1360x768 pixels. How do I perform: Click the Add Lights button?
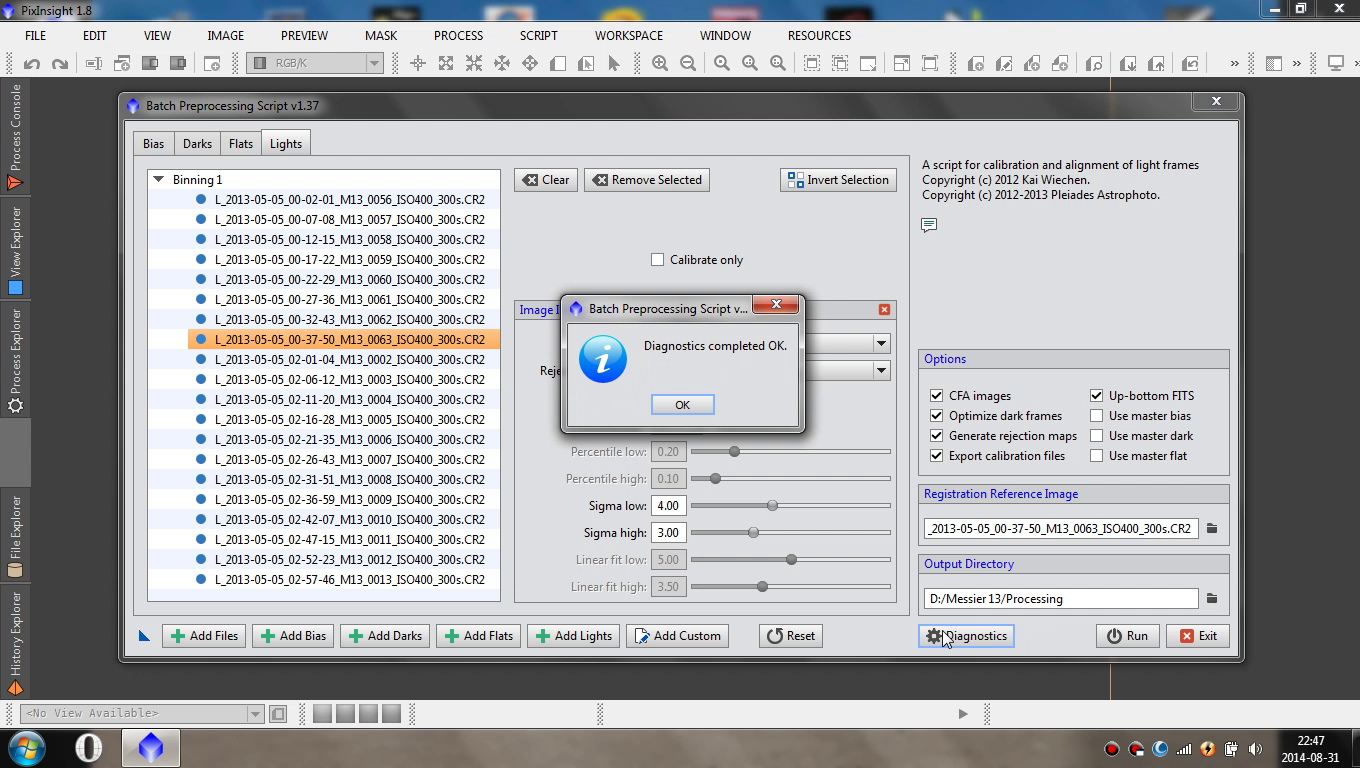coord(573,636)
